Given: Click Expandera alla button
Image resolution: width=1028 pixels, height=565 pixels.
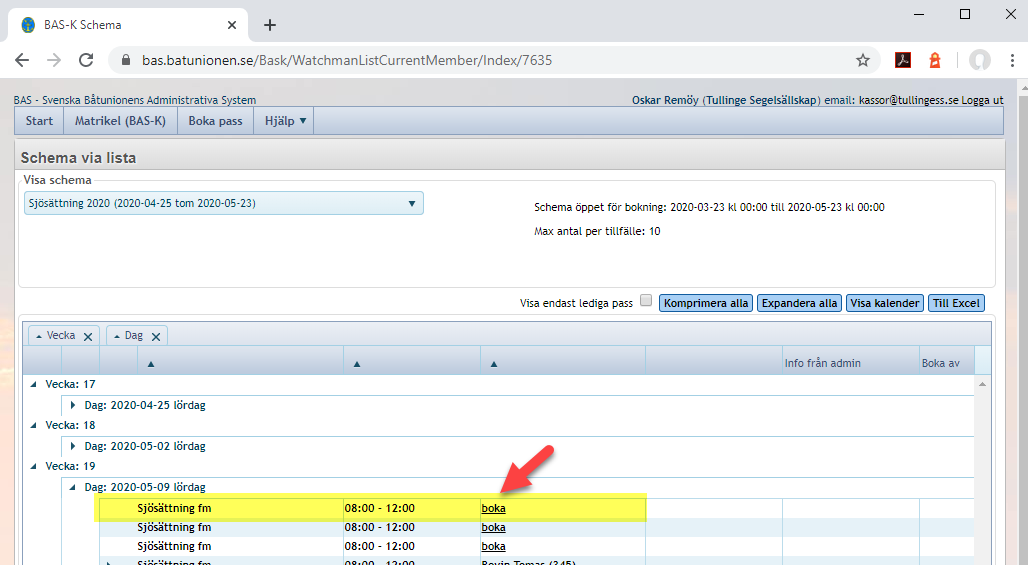Looking at the screenshot, I should pyautogui.click(x=799, y=303).
